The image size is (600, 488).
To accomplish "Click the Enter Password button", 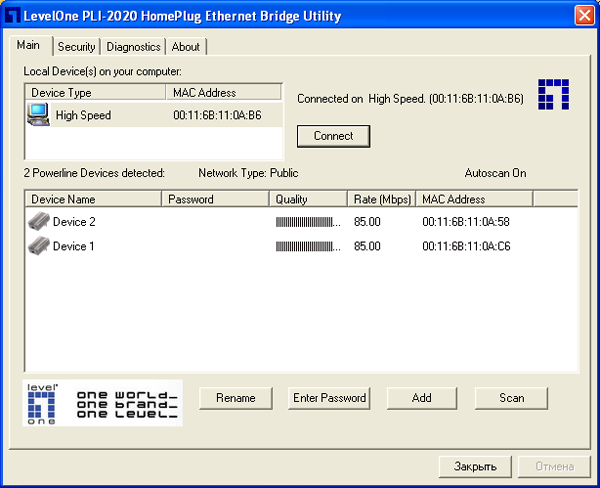I will point(329,398).
